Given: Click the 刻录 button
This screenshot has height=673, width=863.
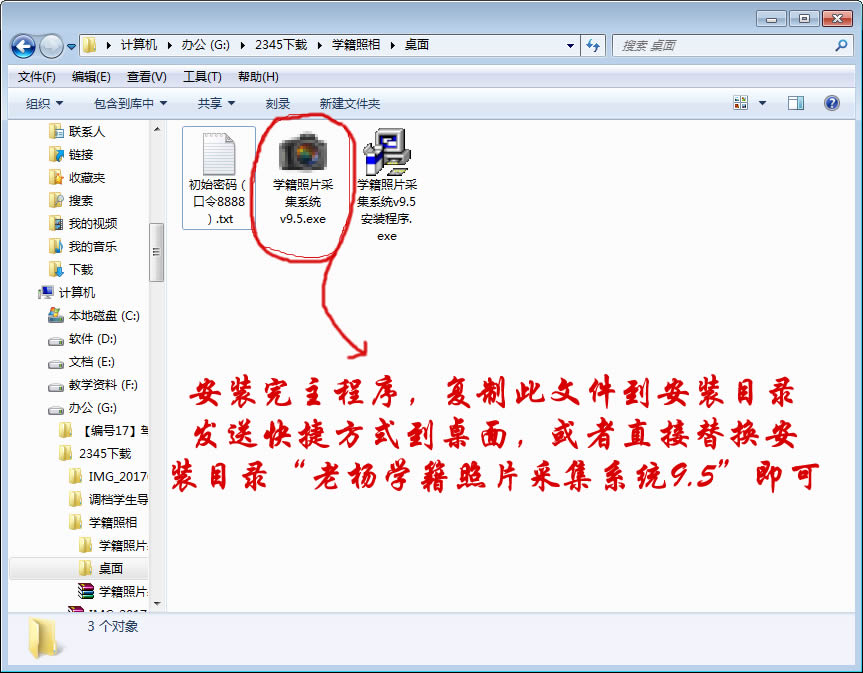Looking at the screenshot, I should [278, 103].
